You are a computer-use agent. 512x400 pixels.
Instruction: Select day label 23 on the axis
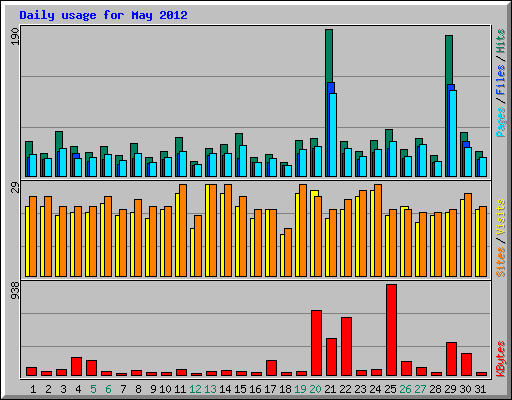(x=360, y=389)
